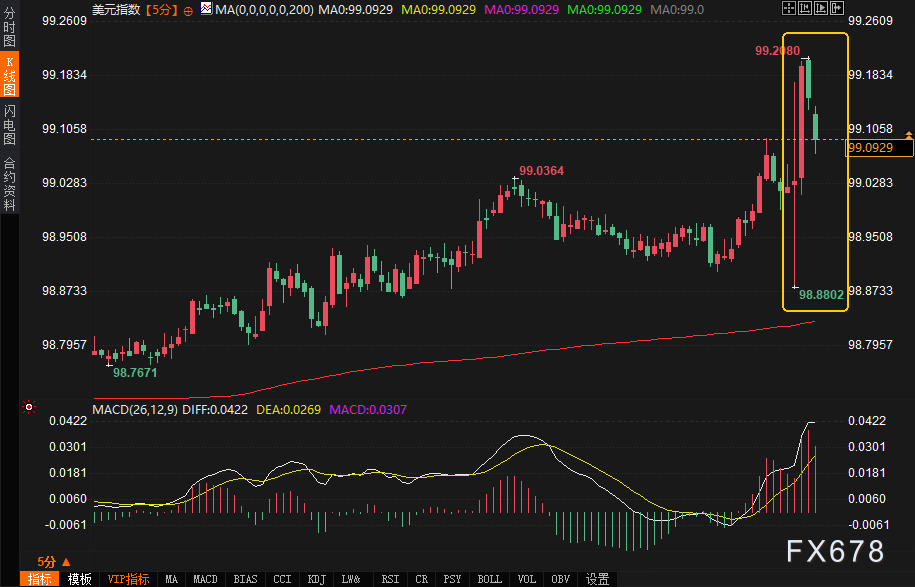This screenshot has width=915, height=587.
Task: Click the orange price marker at 99.0929
Action: (x=880, y=148)
